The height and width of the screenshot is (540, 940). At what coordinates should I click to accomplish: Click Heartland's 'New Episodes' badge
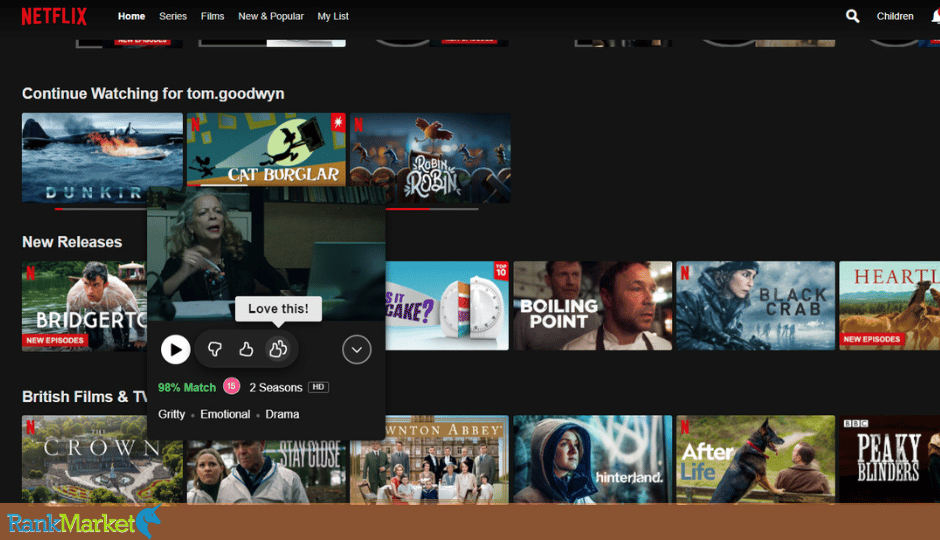[x=872, y=339]
